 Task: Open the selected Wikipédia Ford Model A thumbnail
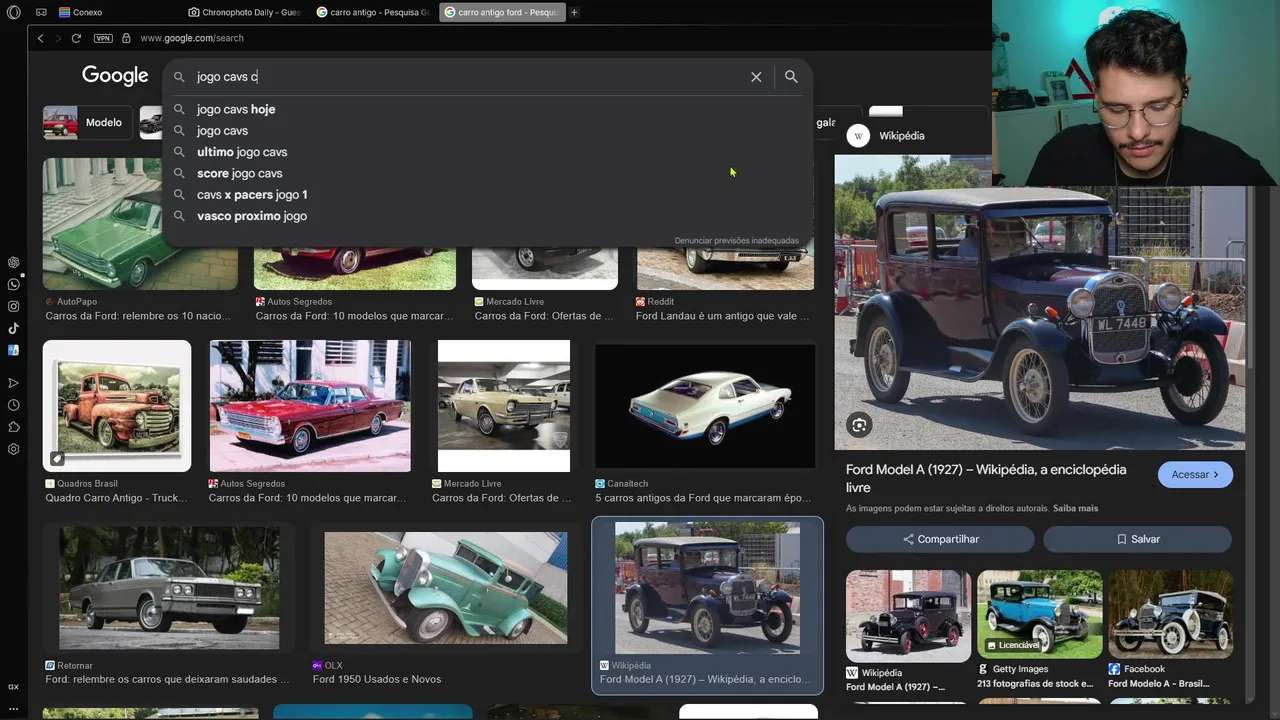[707, 588]
